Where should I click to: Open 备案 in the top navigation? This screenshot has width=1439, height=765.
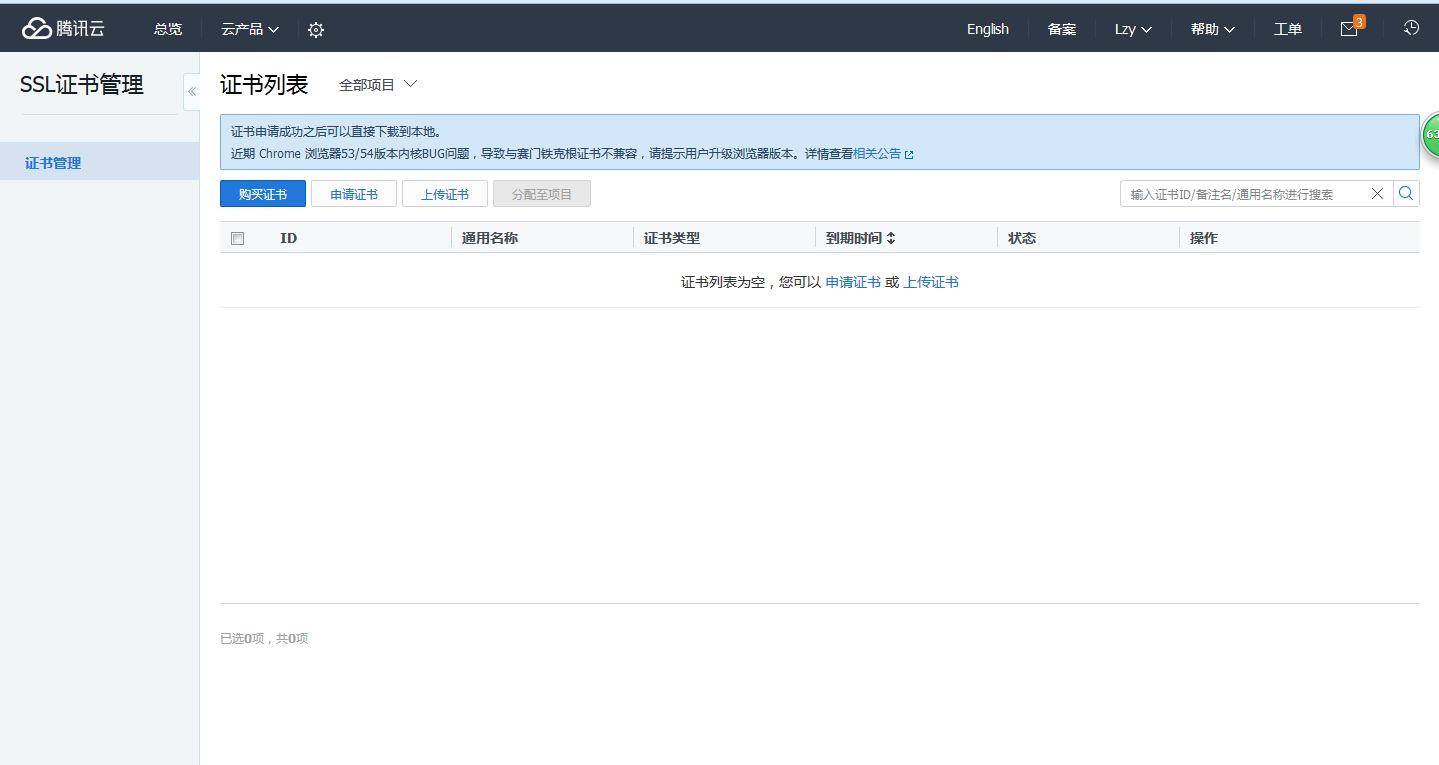point(1062,29)
